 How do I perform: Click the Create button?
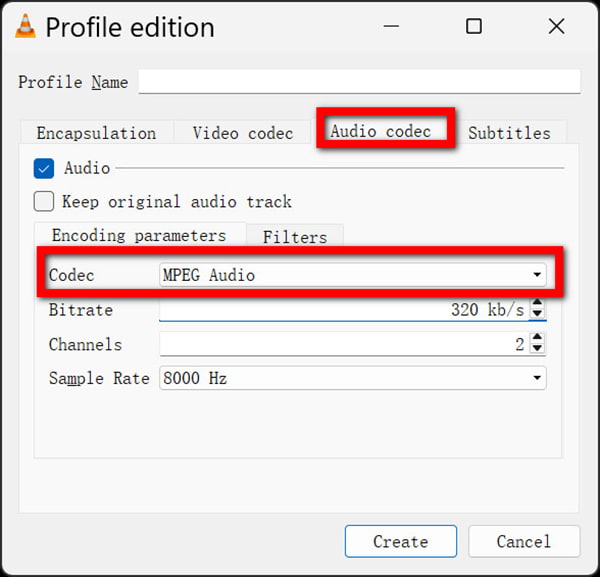tap(401, 541)
